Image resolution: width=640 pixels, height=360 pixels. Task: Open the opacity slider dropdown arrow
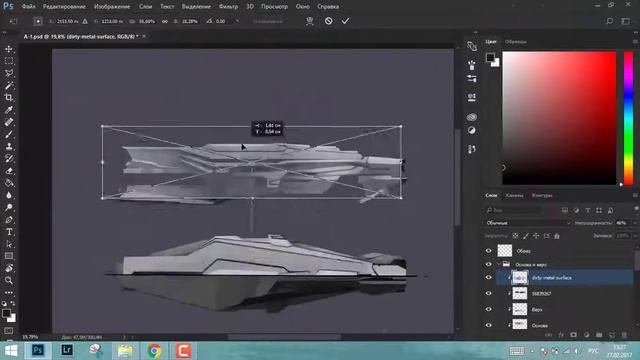pos(635,223)
